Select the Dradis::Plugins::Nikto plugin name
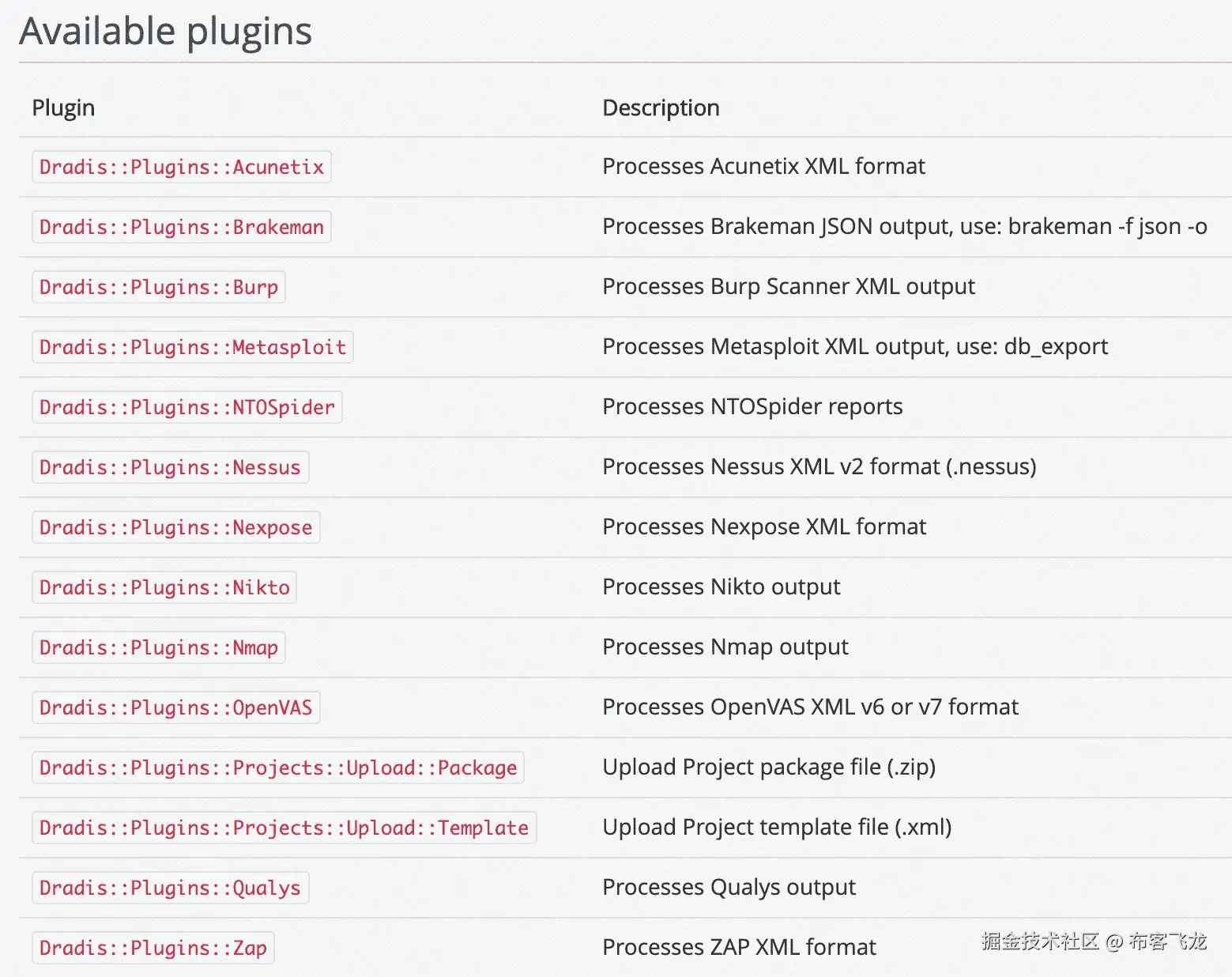This screenshot has height=977, width=1232. pyautogui.click(x=164, y=587)
